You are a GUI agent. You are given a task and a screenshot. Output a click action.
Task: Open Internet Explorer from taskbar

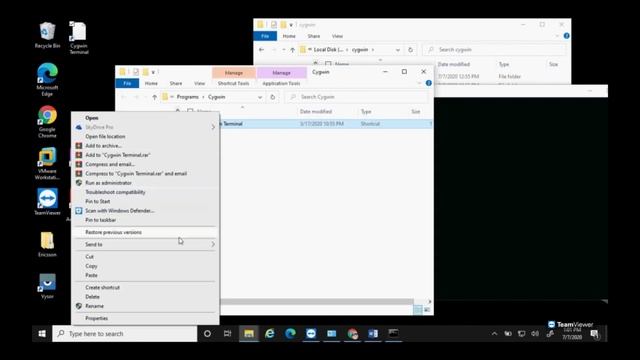coord(269,333)
